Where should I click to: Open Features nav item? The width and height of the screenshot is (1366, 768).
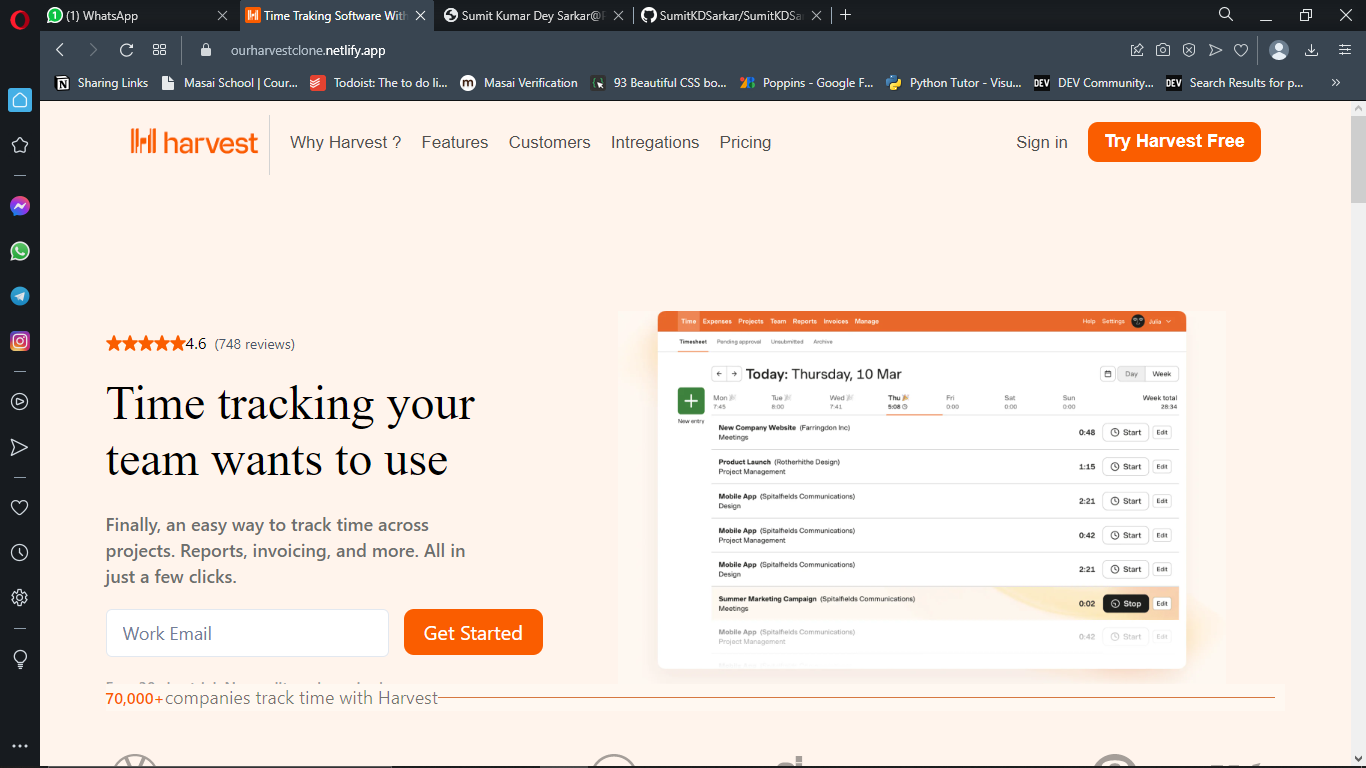(455, 142)
